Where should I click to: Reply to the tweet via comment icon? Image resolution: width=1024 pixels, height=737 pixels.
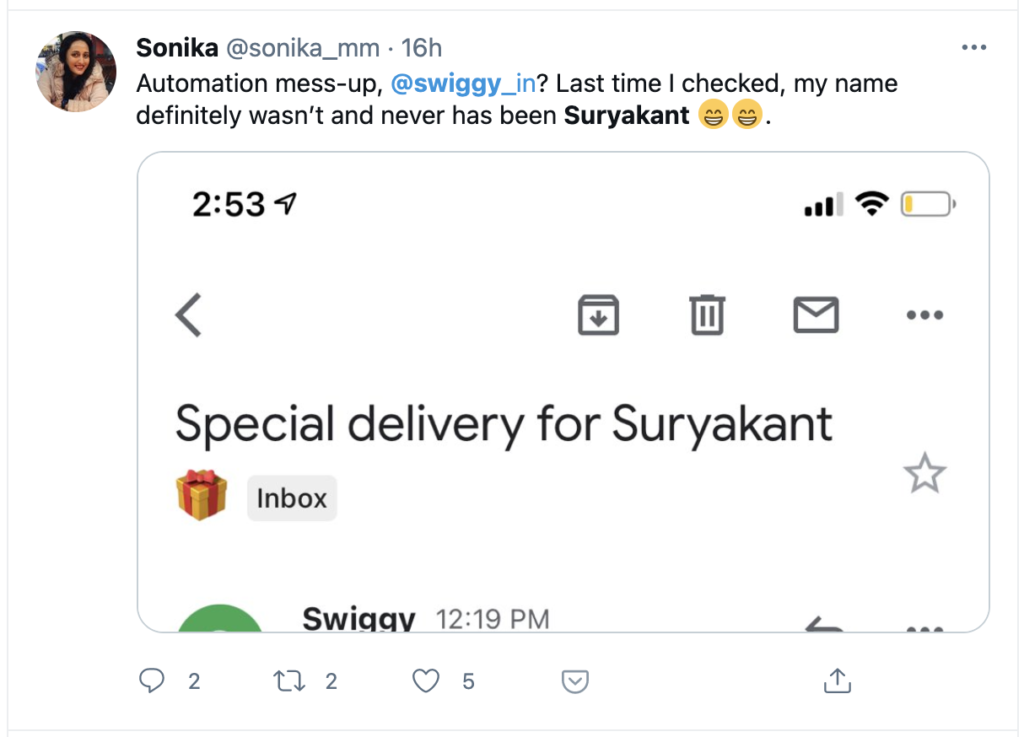[x=152, y=681]
